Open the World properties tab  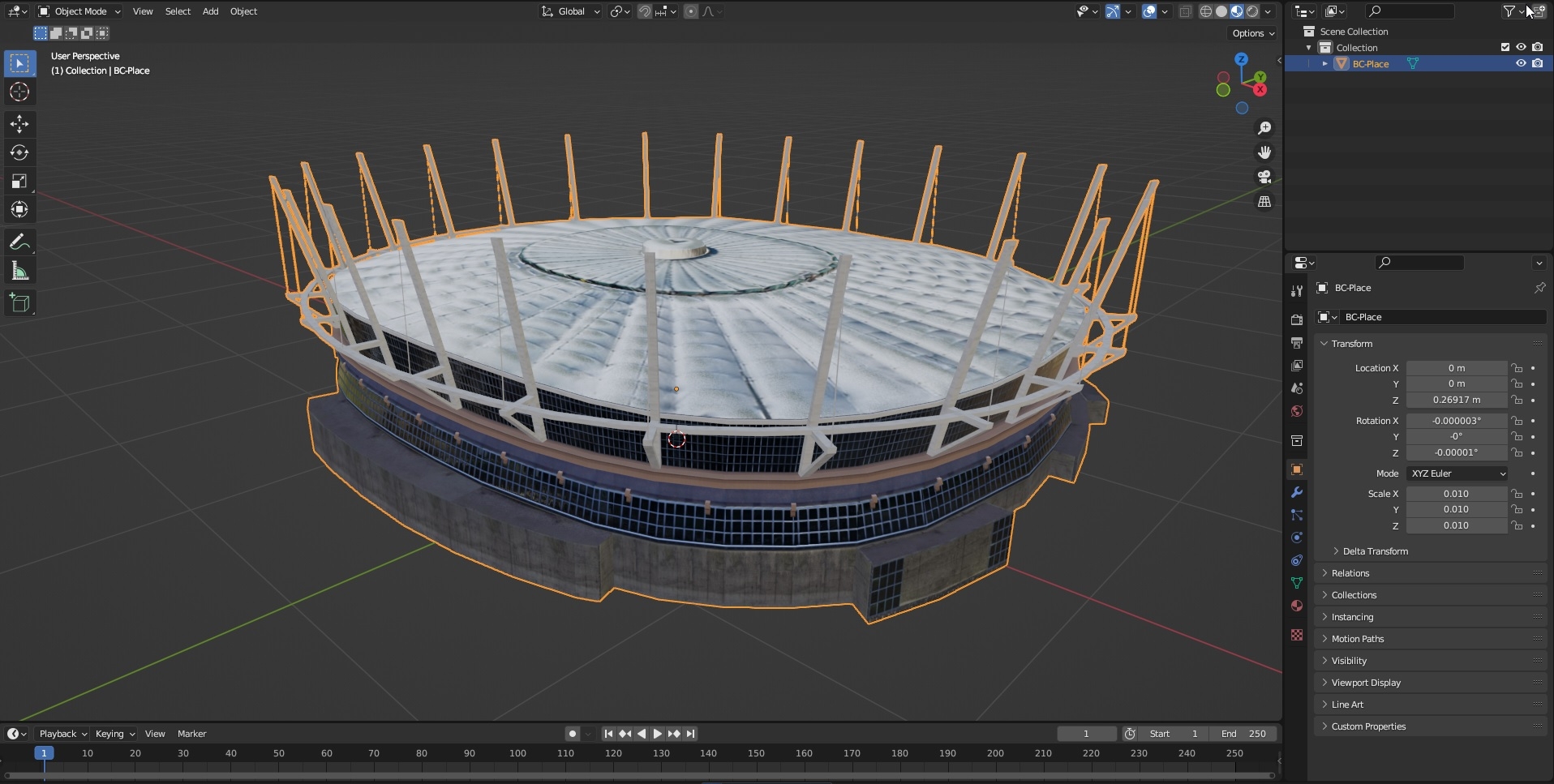[x=1296, y=411]
